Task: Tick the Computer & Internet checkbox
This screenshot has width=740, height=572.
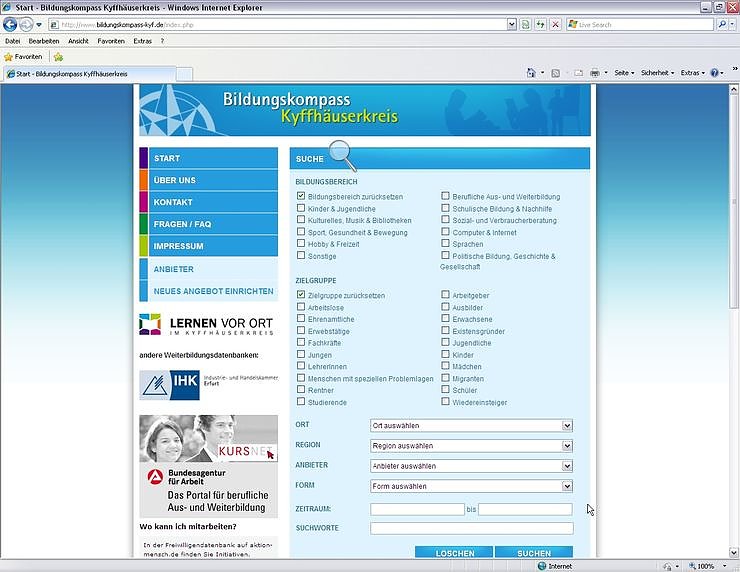Action: tap(446, 232)
